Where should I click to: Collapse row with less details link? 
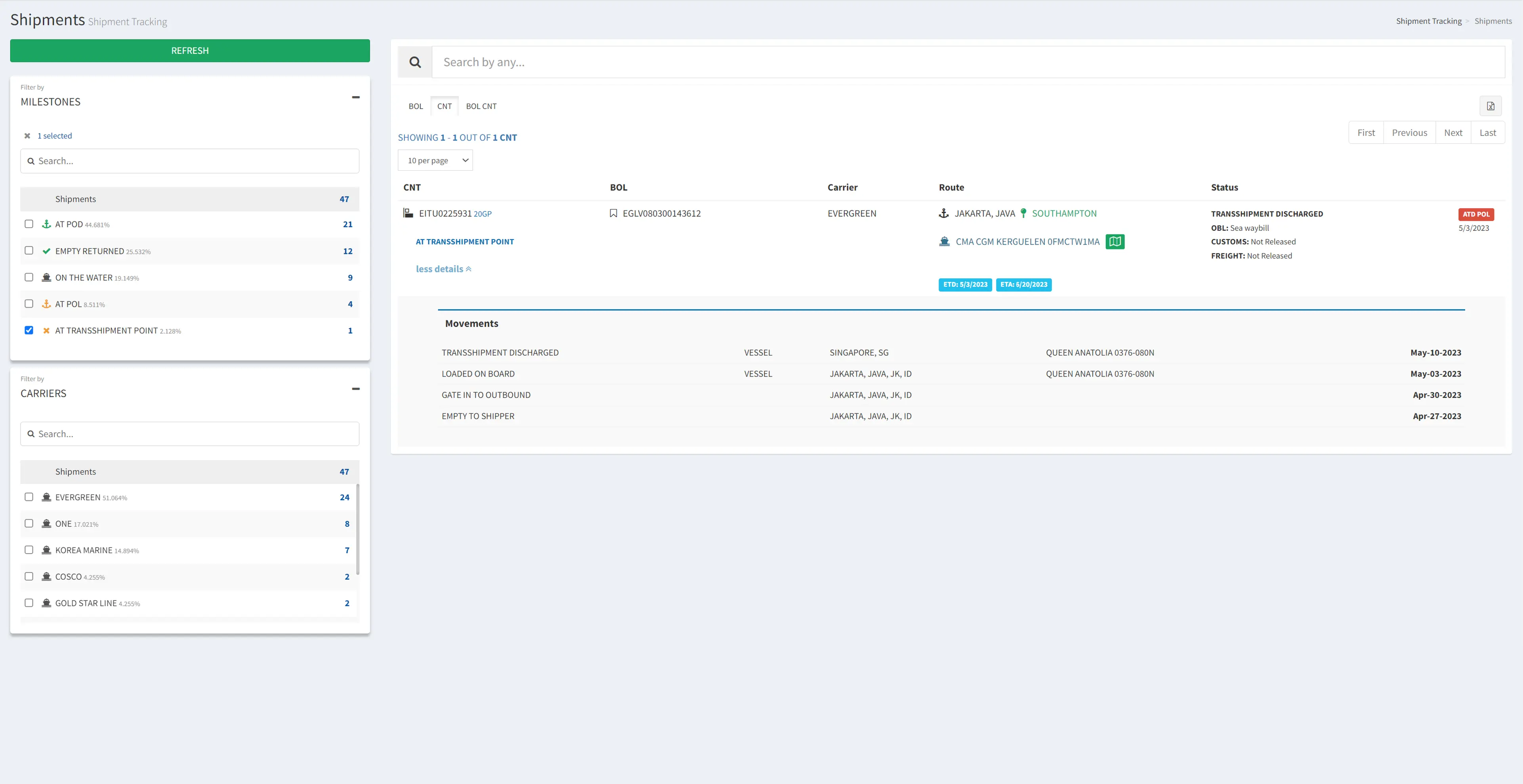[x=443, y=269]
